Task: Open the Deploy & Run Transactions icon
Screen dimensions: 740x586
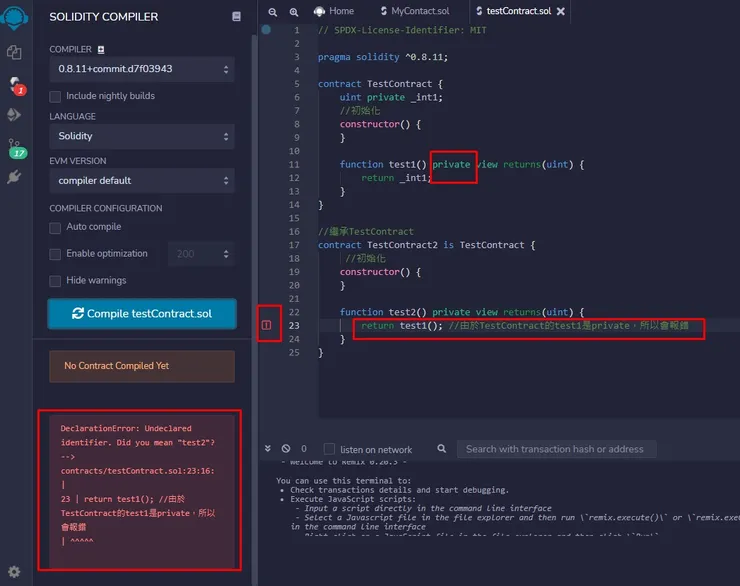Action: coord(14,115)
